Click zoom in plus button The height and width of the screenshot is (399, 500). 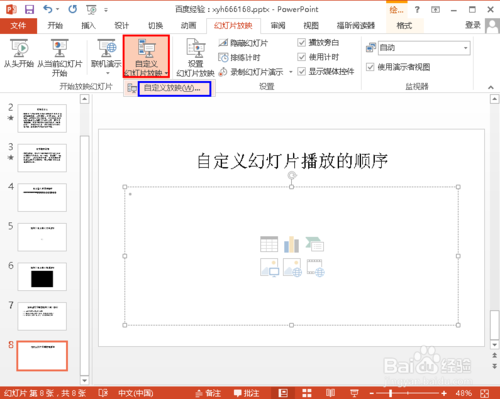444,393
